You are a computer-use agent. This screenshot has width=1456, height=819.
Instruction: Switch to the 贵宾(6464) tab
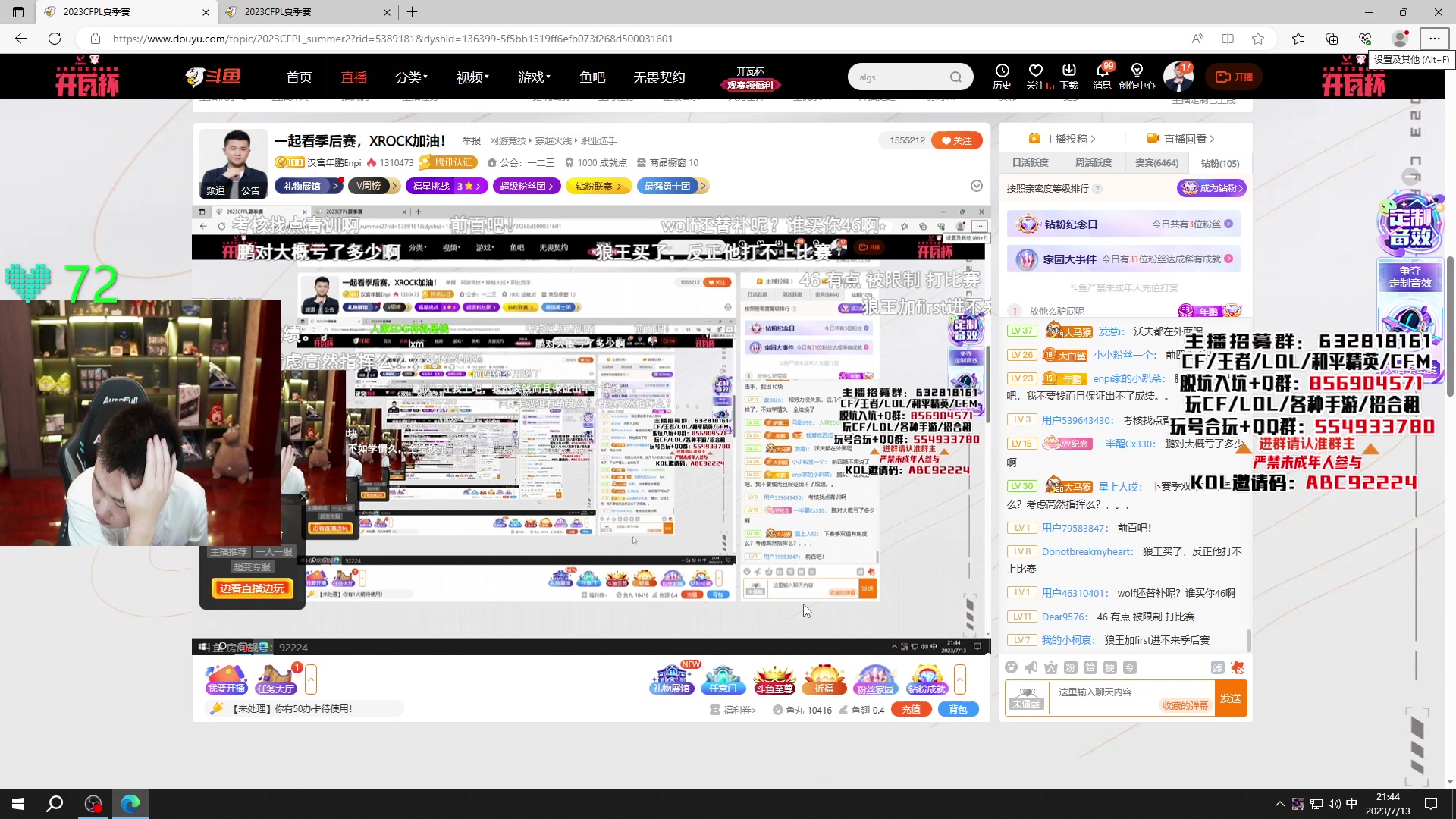(x=1156, y=163)
